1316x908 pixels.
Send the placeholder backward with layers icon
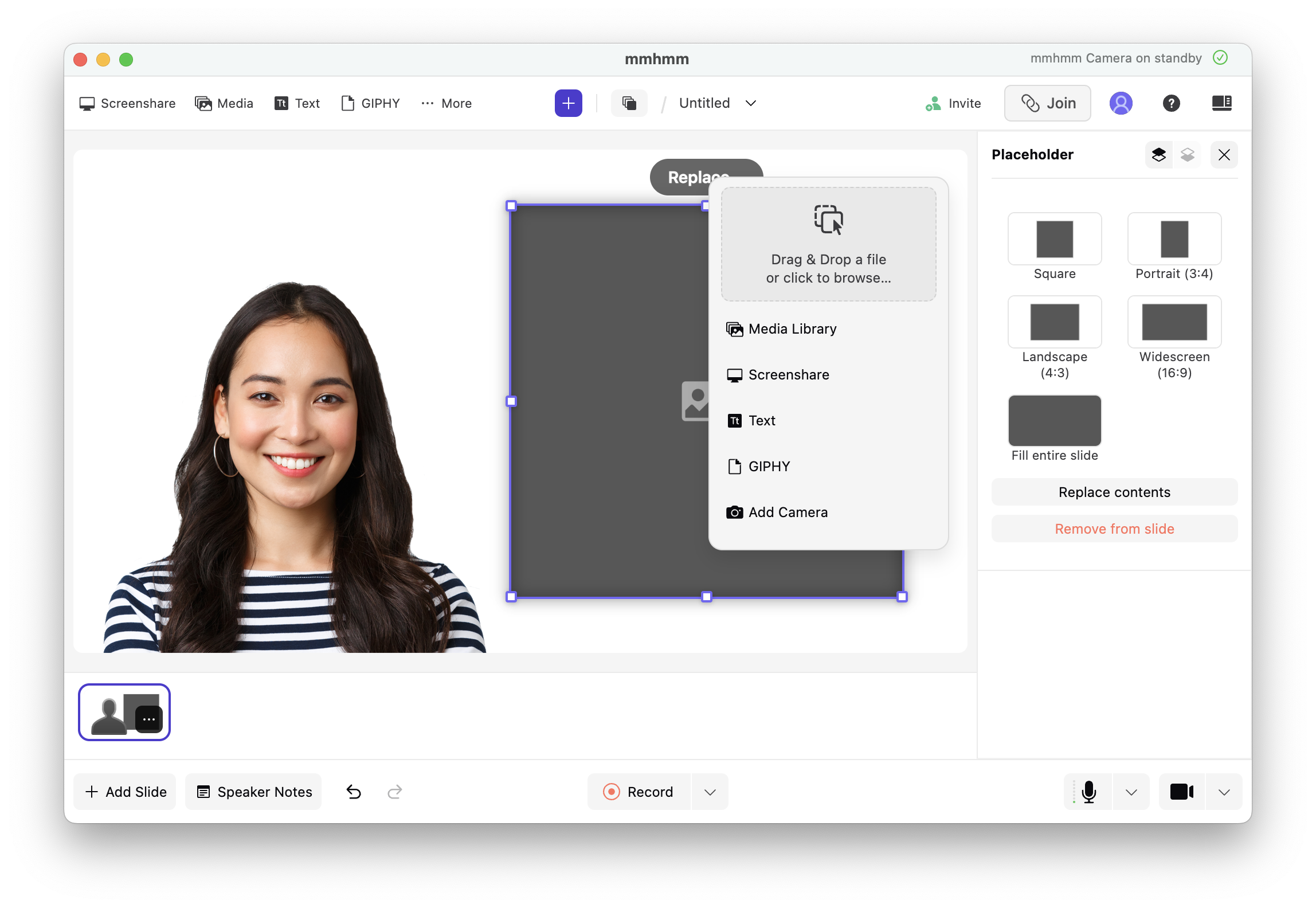tap(1187, 155)
